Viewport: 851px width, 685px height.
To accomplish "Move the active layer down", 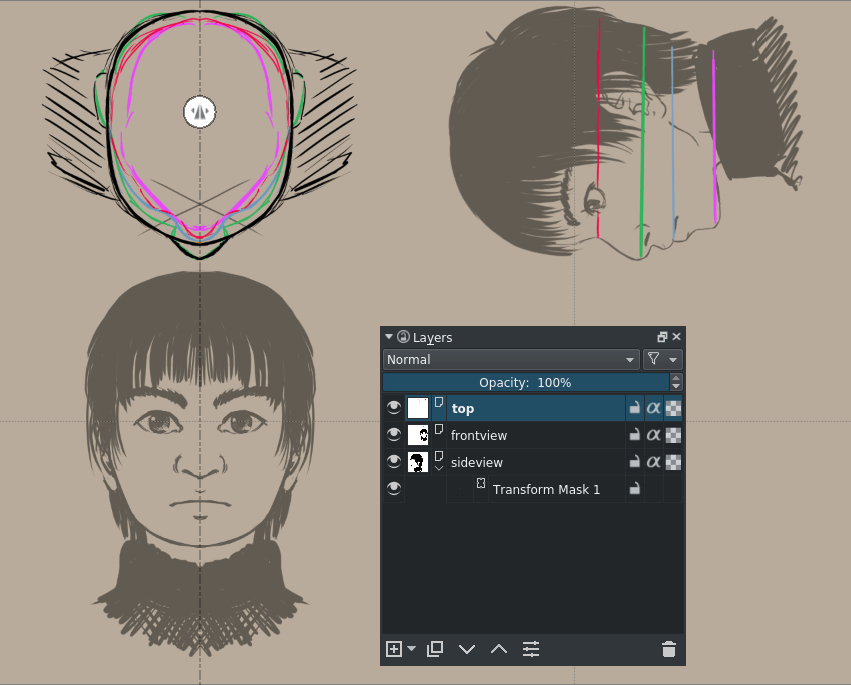I will [x=467, y=649].
